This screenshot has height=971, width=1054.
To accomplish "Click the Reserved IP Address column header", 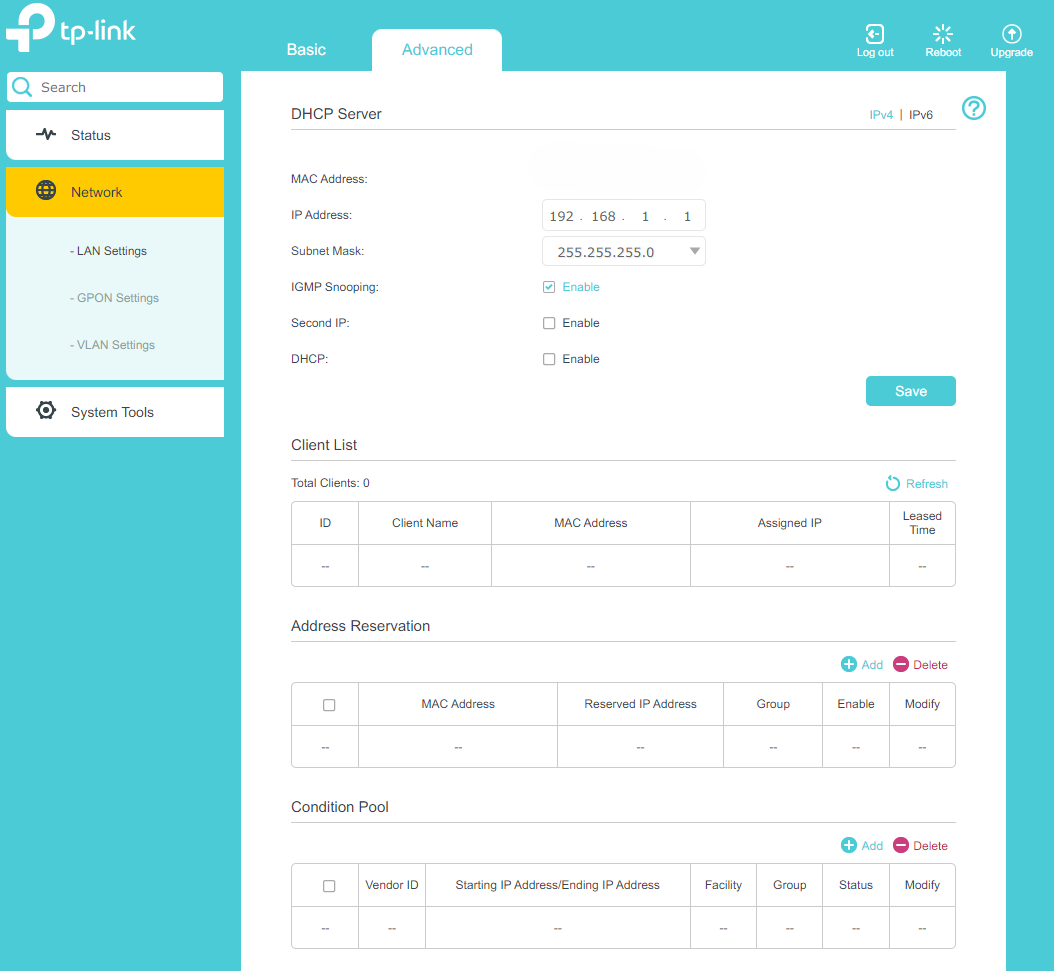I will coord(640,704).
